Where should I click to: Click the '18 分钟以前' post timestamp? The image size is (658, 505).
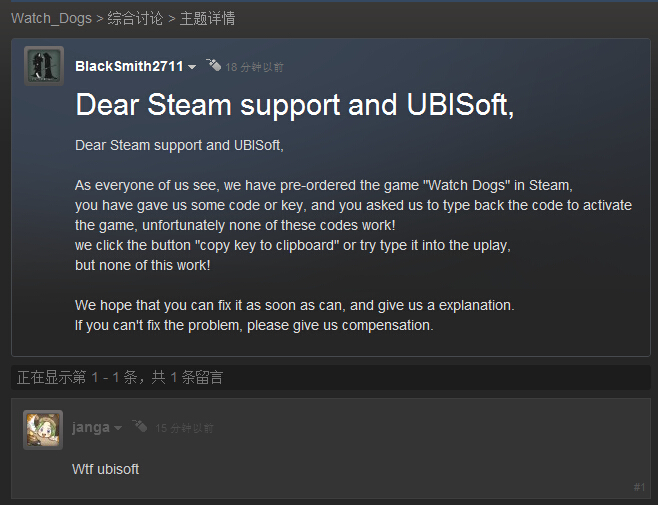[254, 67]
